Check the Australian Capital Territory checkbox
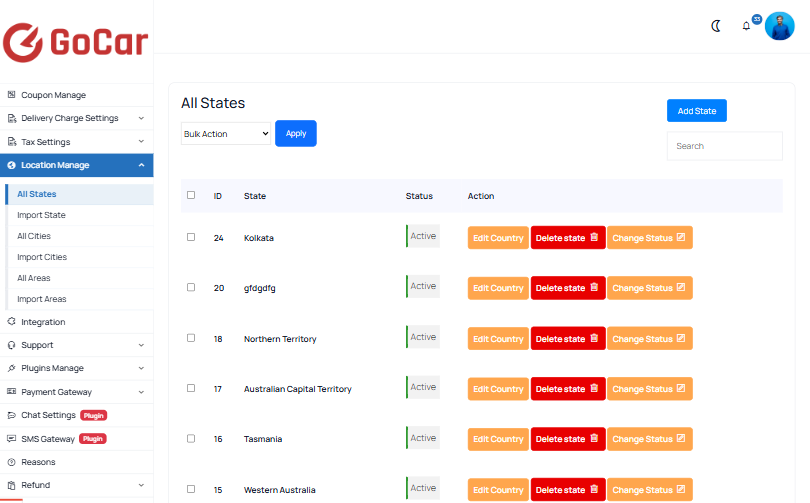 [191, 388]
